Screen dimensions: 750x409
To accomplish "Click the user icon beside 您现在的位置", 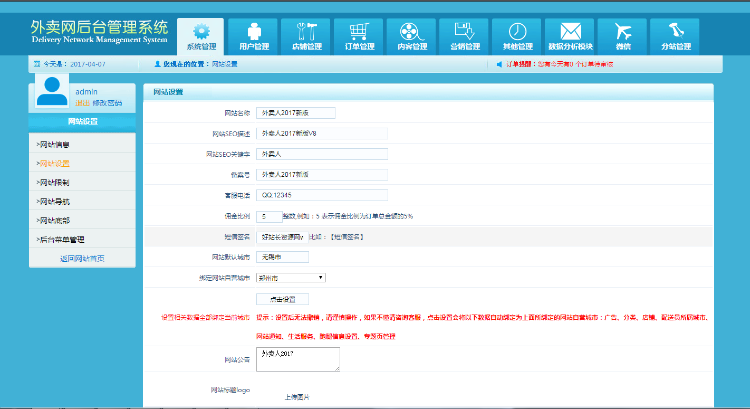I will [157, 64].
